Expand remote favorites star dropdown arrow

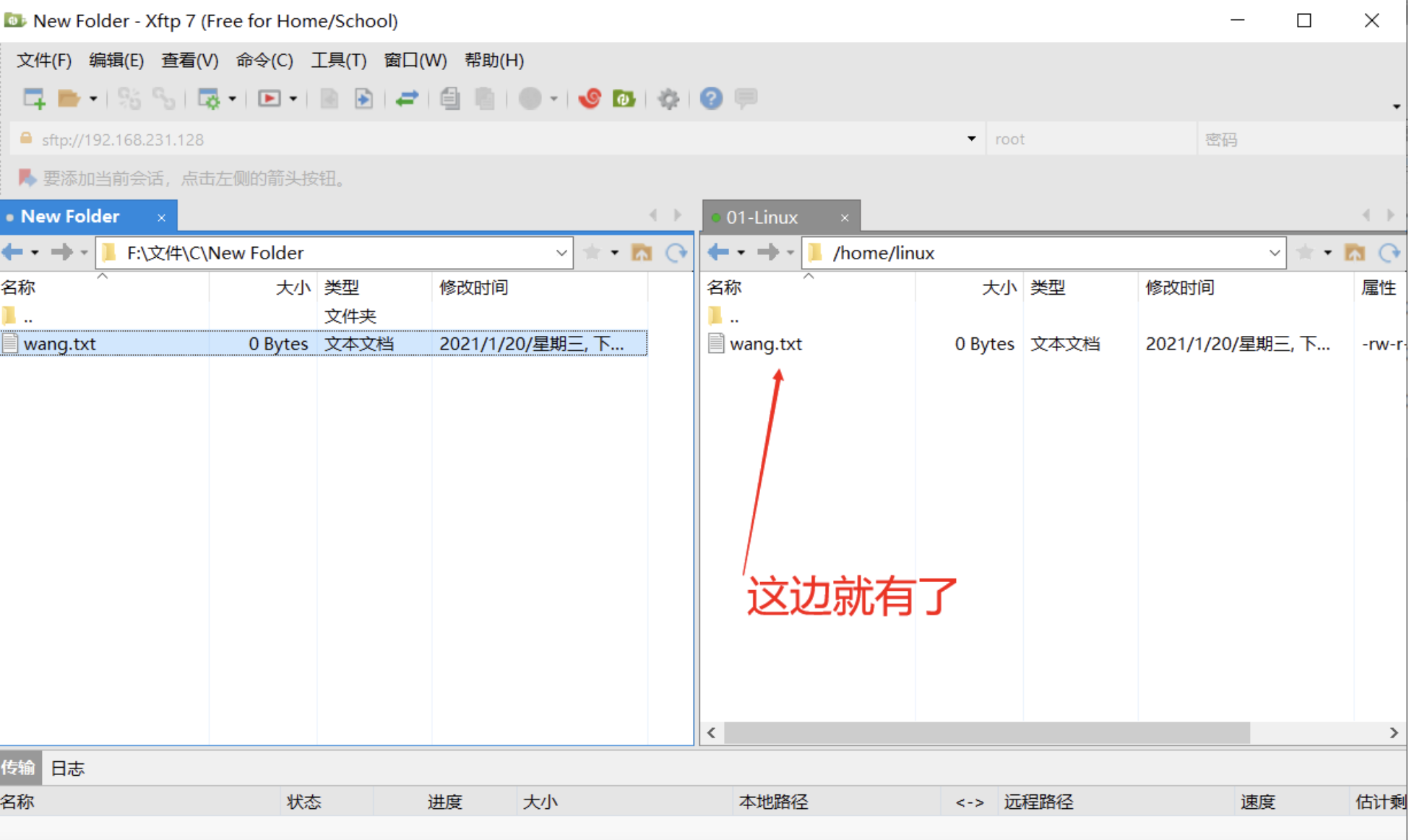[1327, 253]
